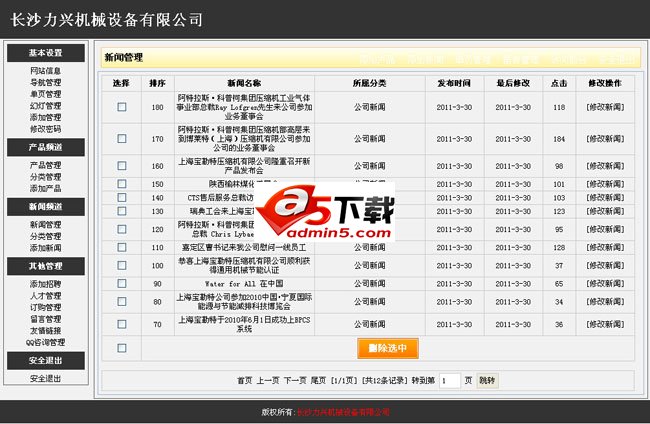Select the checkbox in row sorted 160
The width and height of the screenshot is (650, 424).
[x=122, y=166]
